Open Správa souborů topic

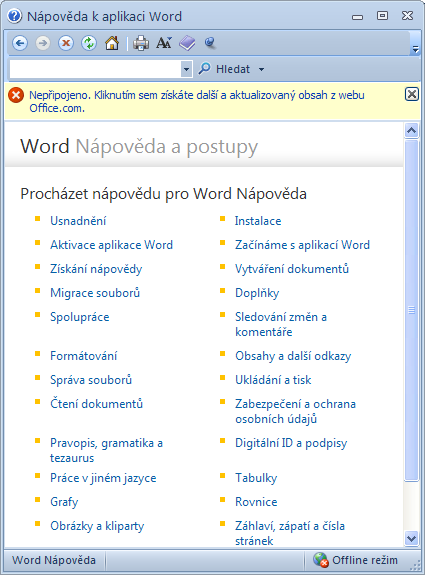(x=91, y=380)
